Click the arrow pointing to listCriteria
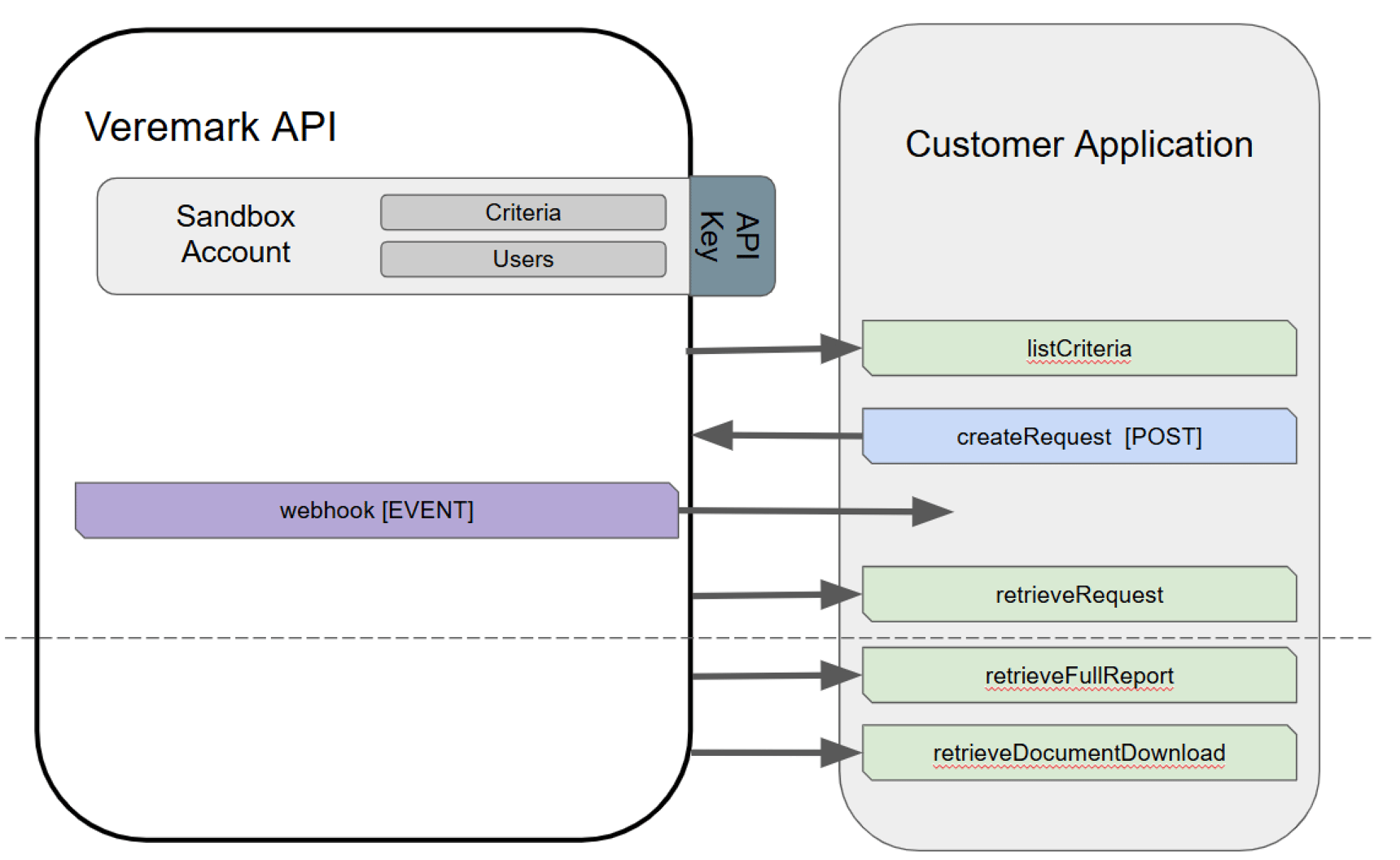The image size is (1400, 860). 773,350
